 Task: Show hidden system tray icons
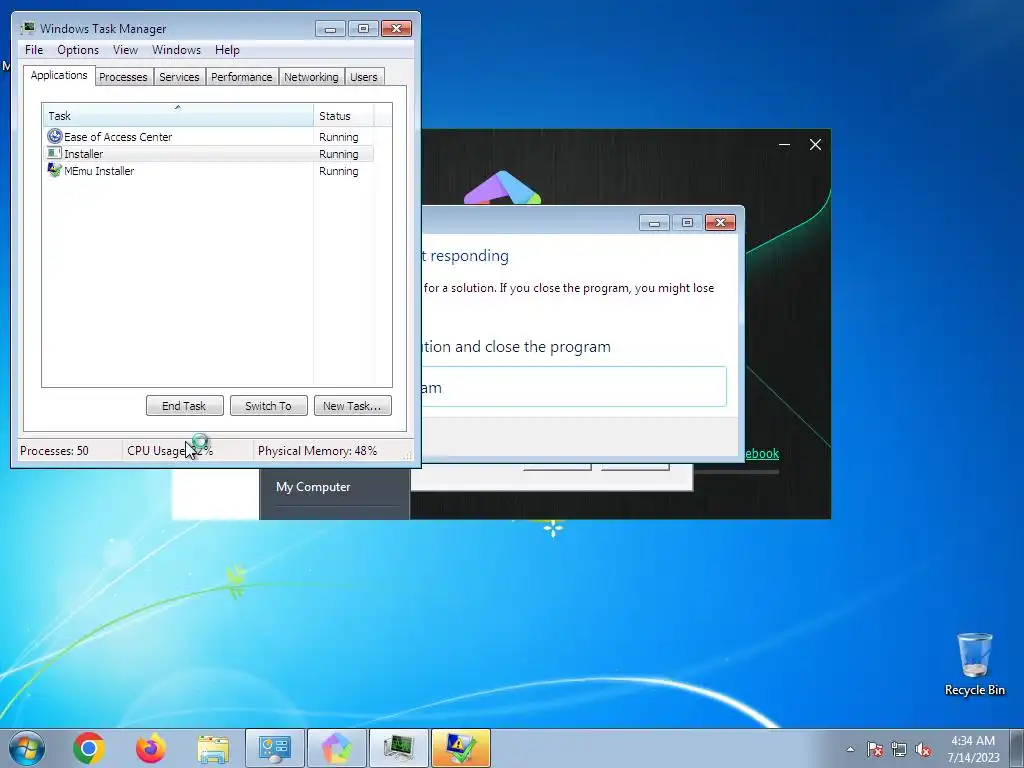point(850,749)
